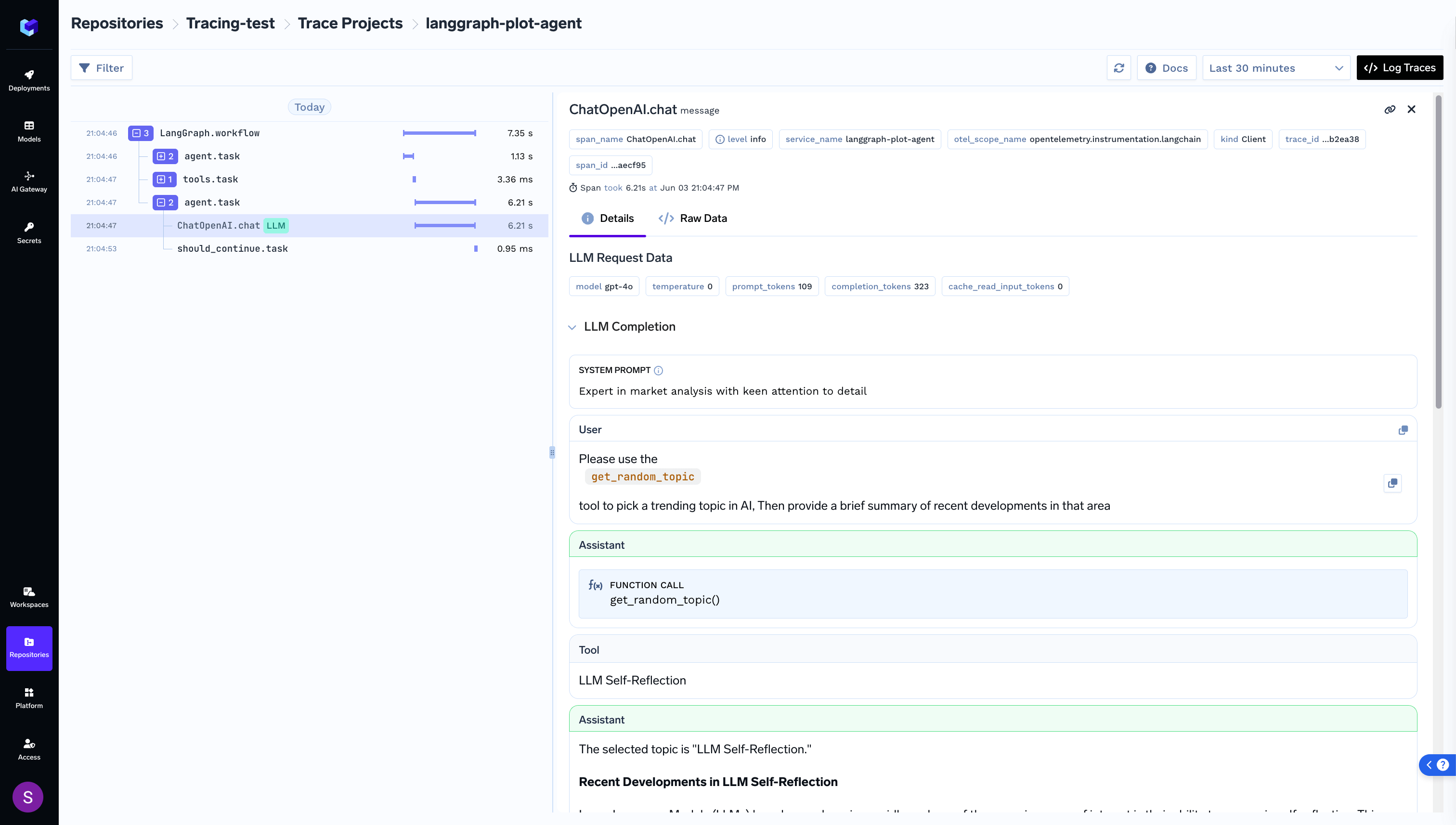Open the Filter button
1456x825 pixels.
point(102,68)
